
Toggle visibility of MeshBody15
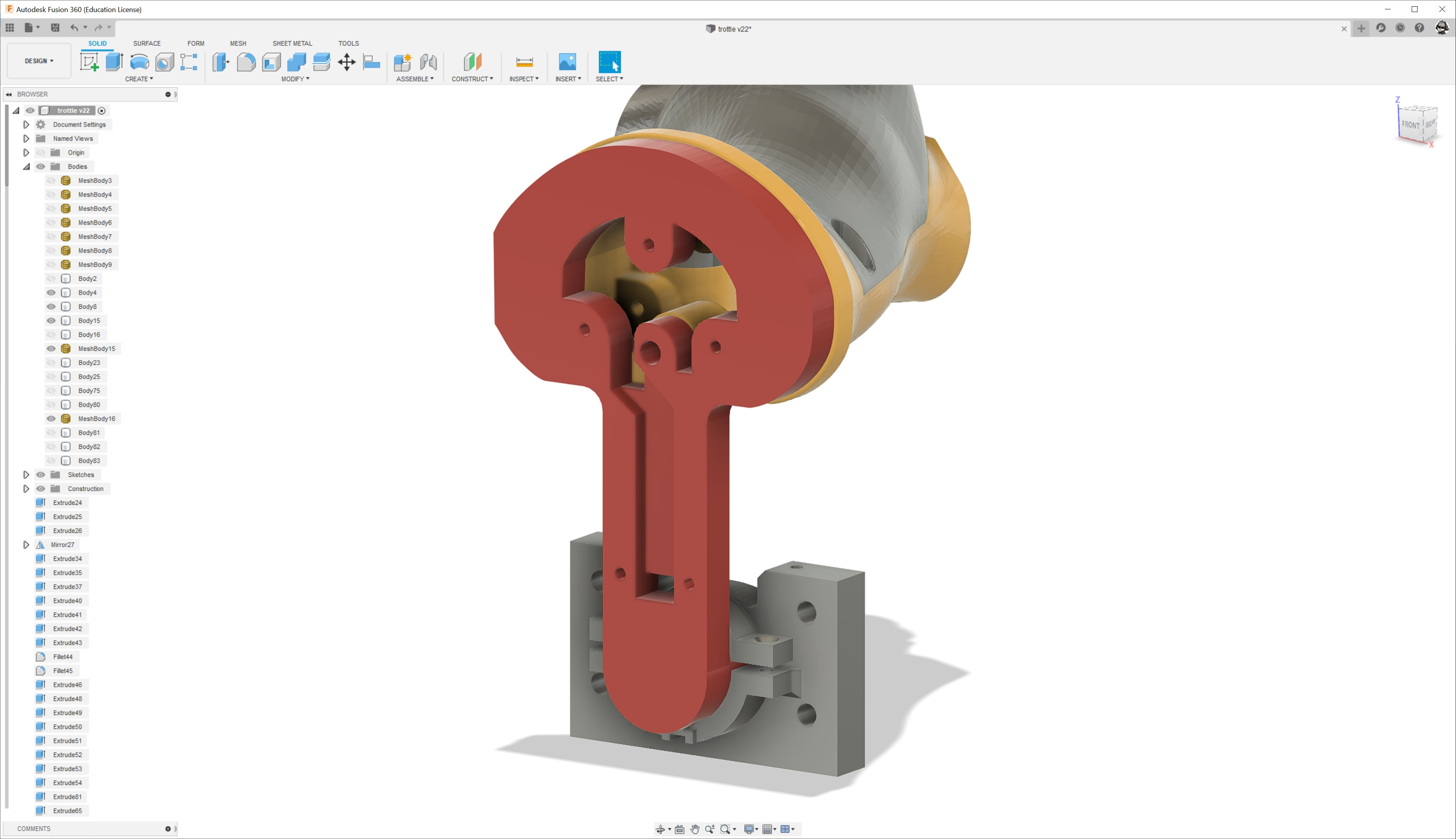coord(51,349)
